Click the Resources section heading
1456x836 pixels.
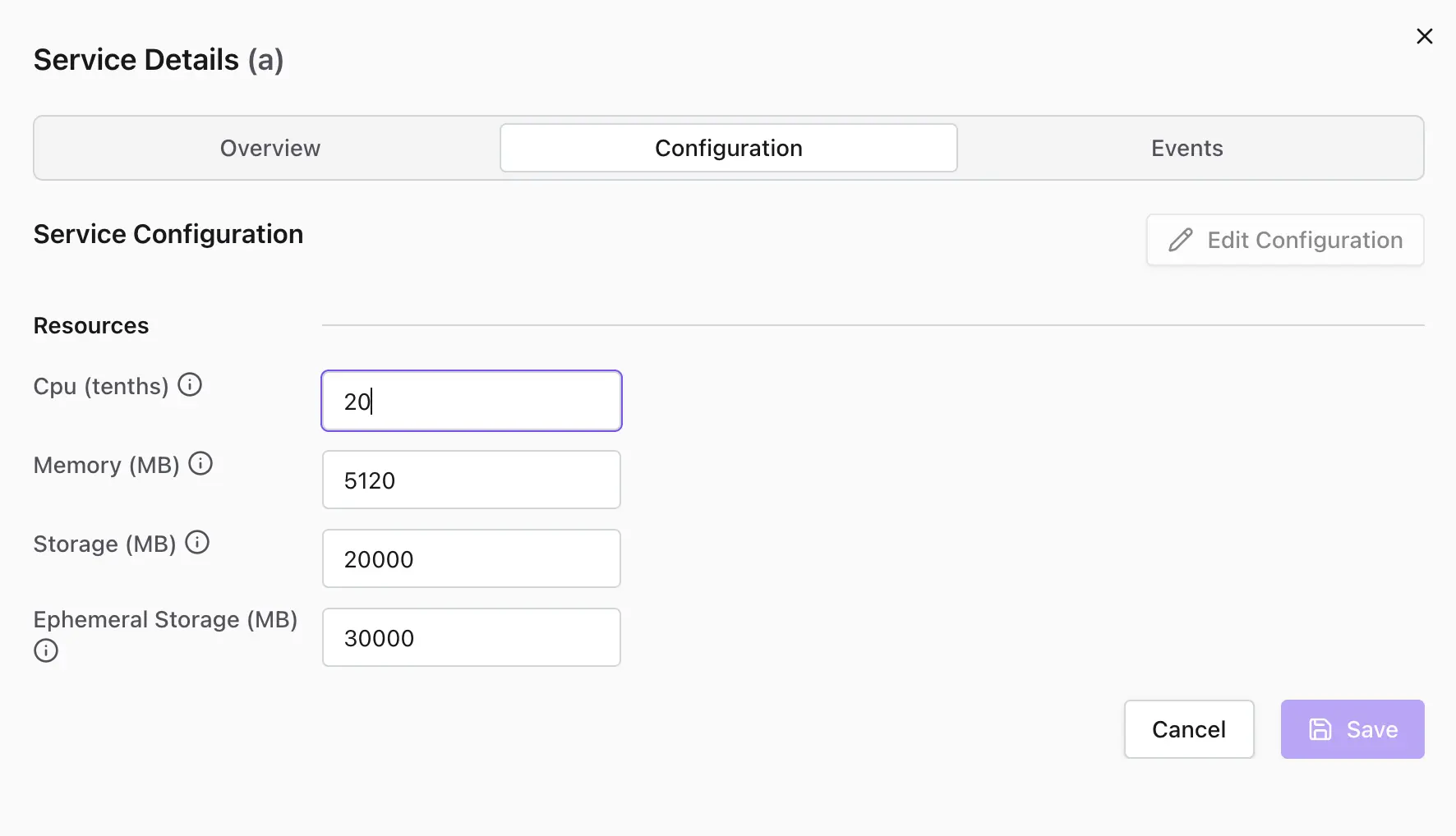pos(90,325)
